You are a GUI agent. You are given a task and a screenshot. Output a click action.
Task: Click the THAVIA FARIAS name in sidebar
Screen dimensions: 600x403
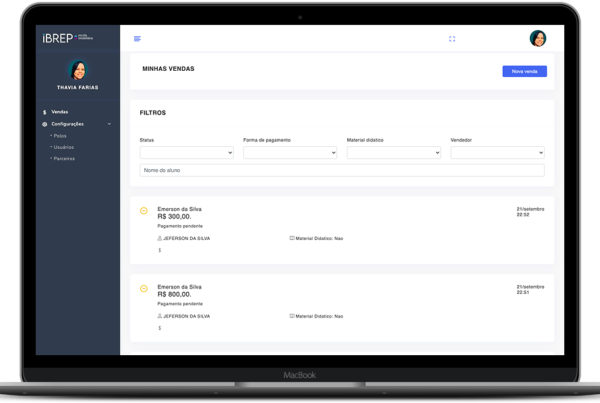point(78,88)
